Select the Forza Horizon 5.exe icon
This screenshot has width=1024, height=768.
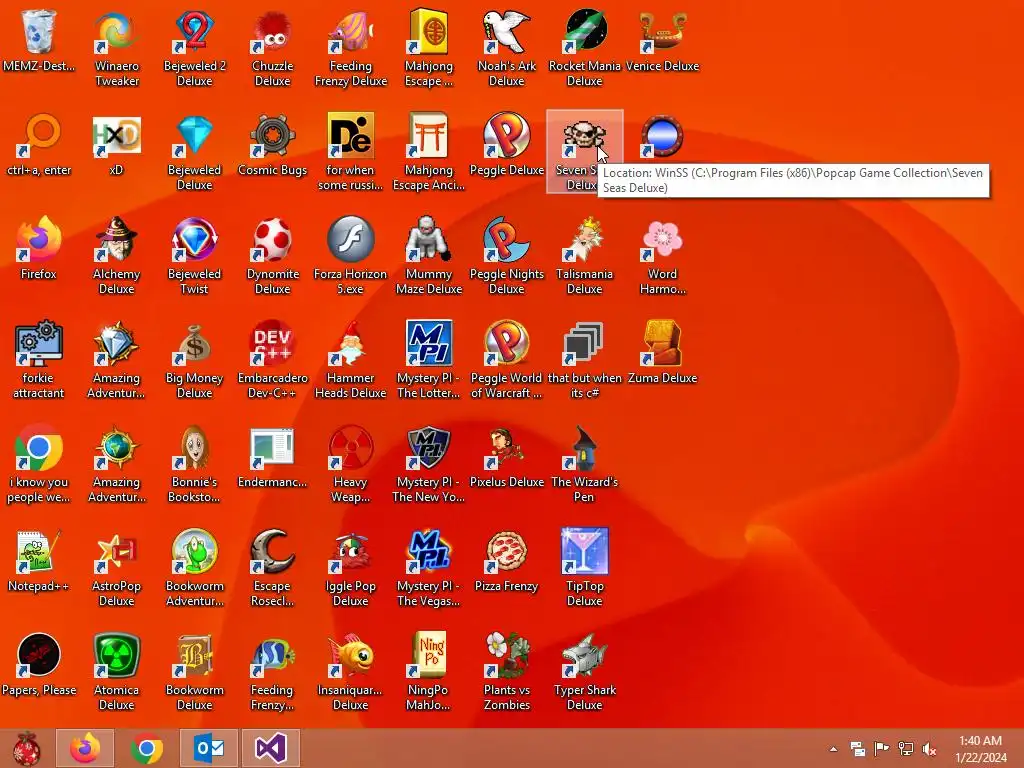click(351, 239)
